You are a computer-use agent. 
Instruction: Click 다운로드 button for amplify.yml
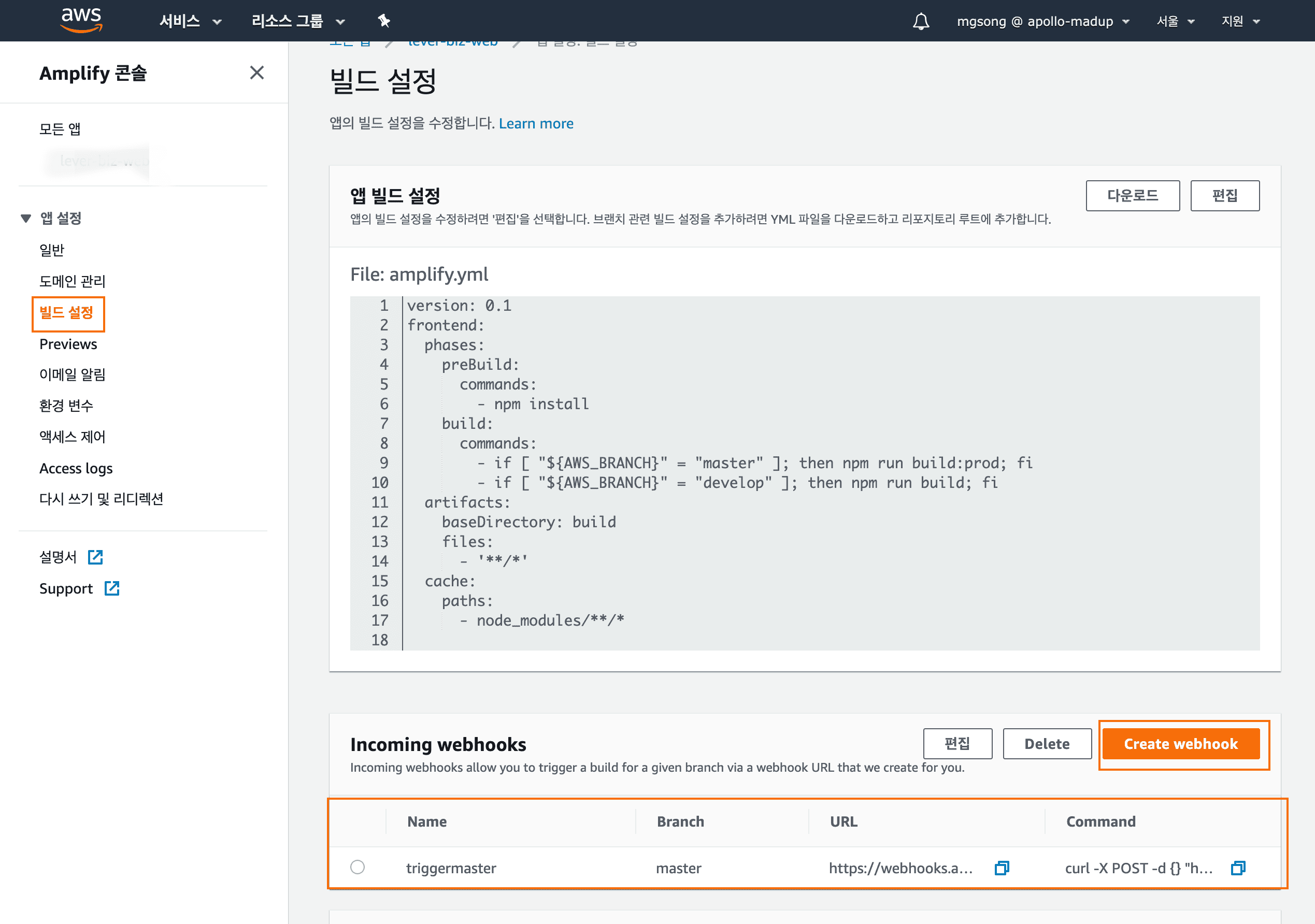1132,196
